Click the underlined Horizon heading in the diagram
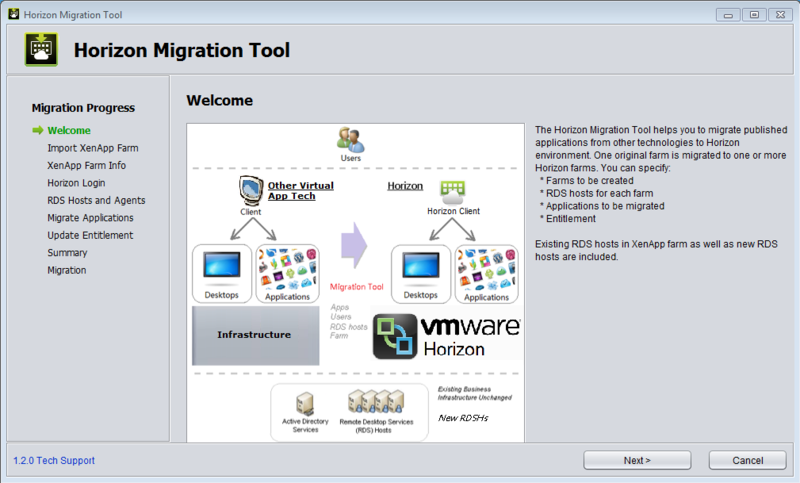This screenshot has height=483, width=800. 405,186
